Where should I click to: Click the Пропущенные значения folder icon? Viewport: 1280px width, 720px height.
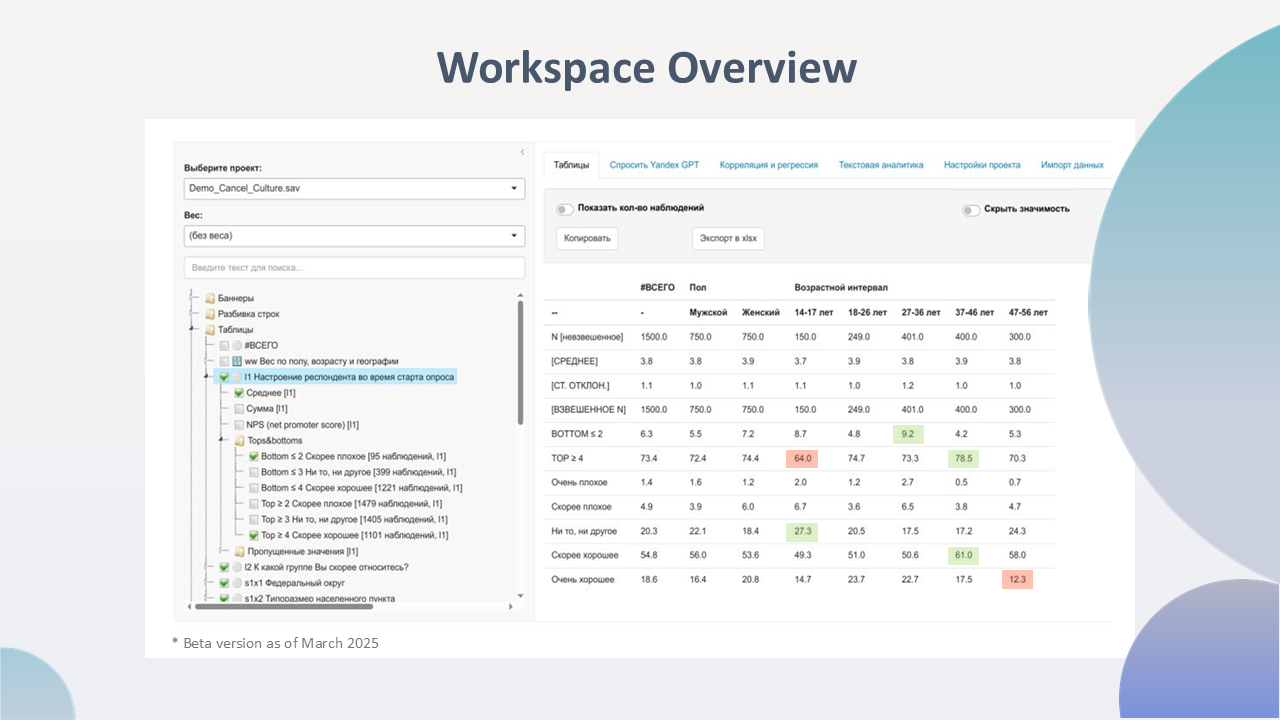pyautogui.click(x=239, y=552)
